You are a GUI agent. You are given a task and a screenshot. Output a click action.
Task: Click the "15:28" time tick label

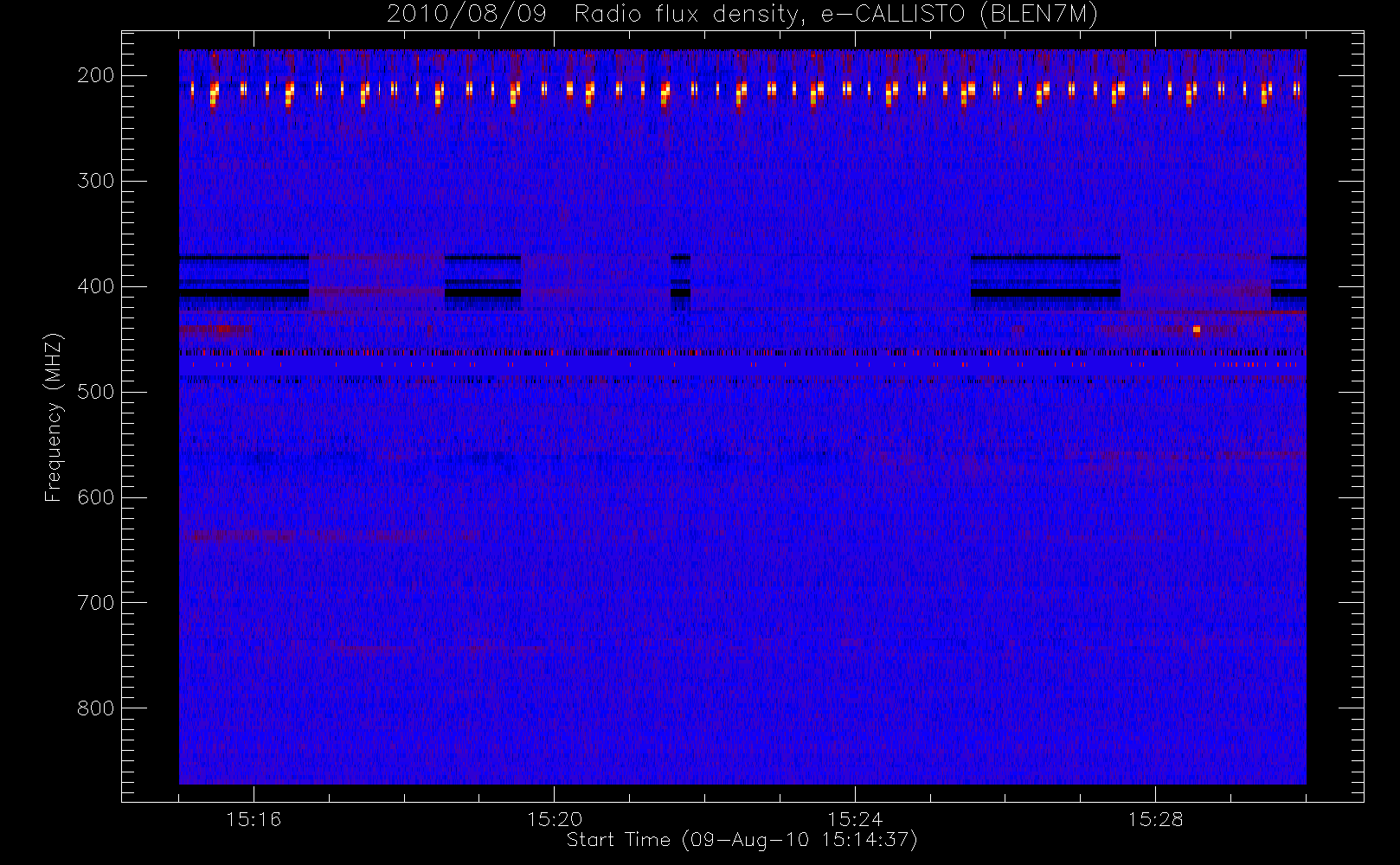point(1155,819)
